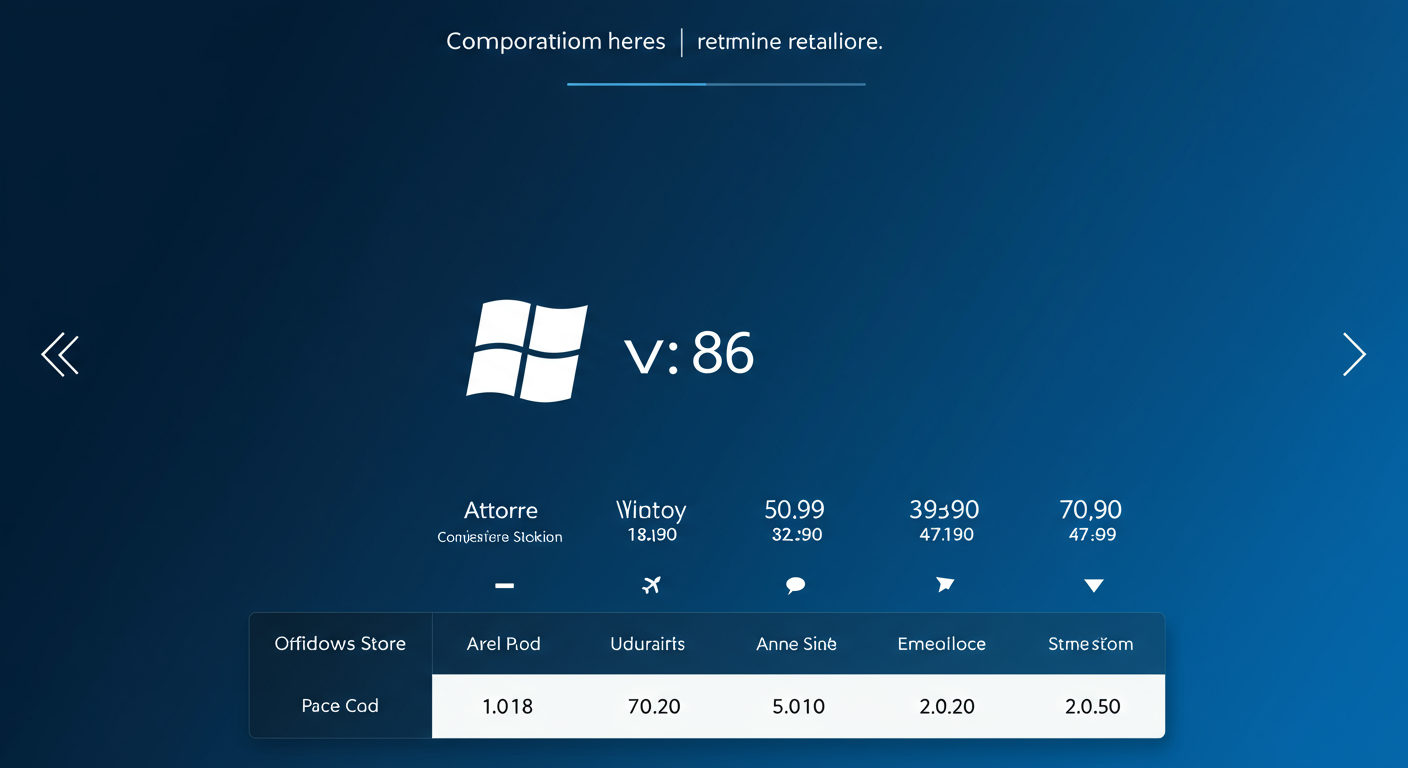Select the 2.0.50 cell
Viewport: 1408px width, 768px height.
click(x=1093, y=706)
